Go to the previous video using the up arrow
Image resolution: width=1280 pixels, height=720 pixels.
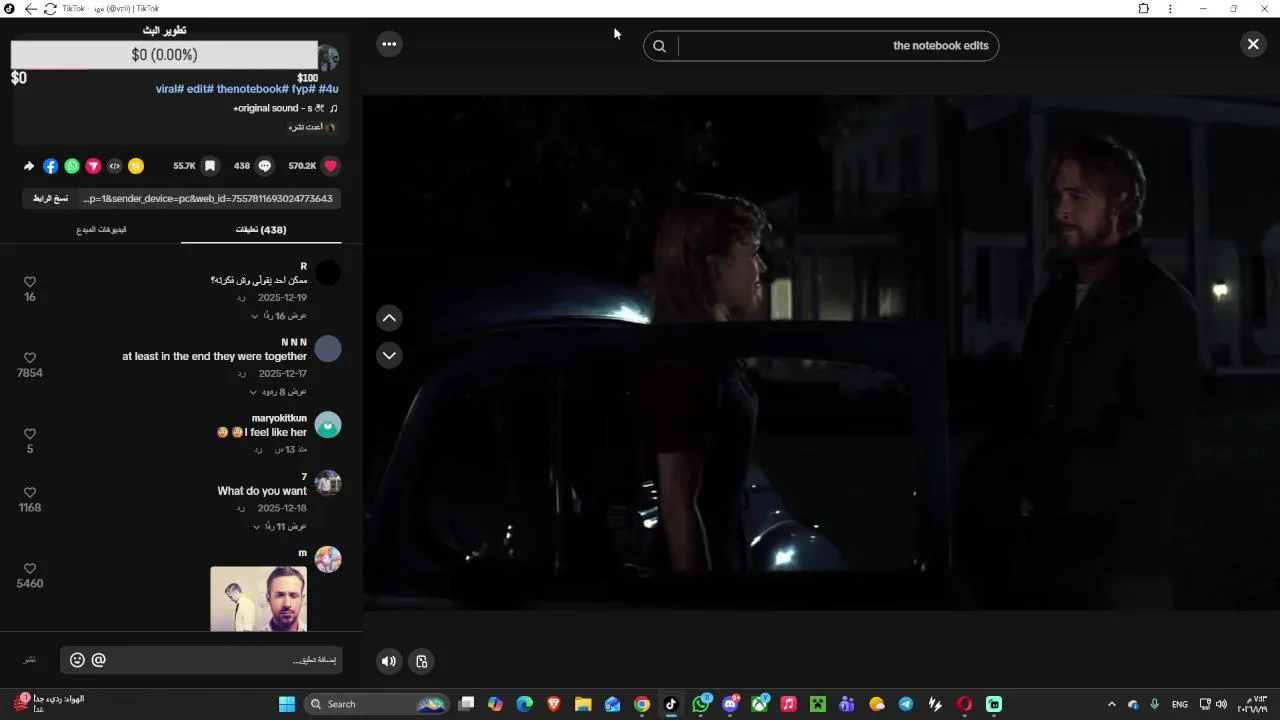click(389, 318)
